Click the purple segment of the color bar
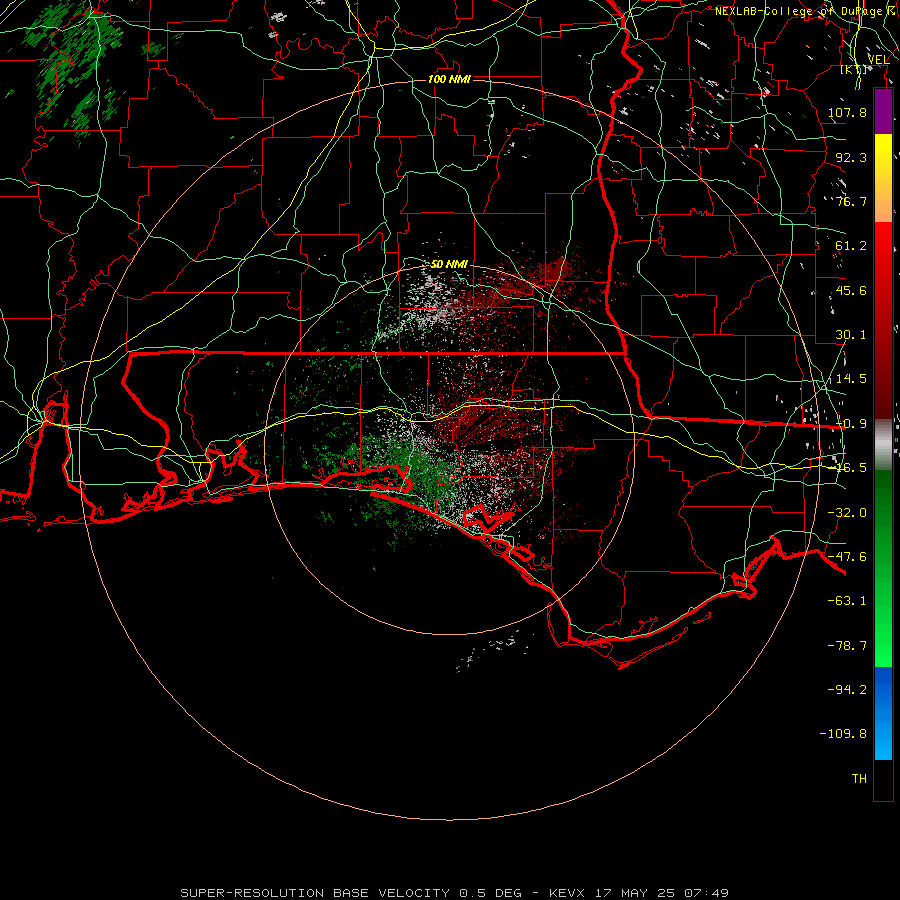The width and height of the screenshot is (900, 900). tap(883, 111)
